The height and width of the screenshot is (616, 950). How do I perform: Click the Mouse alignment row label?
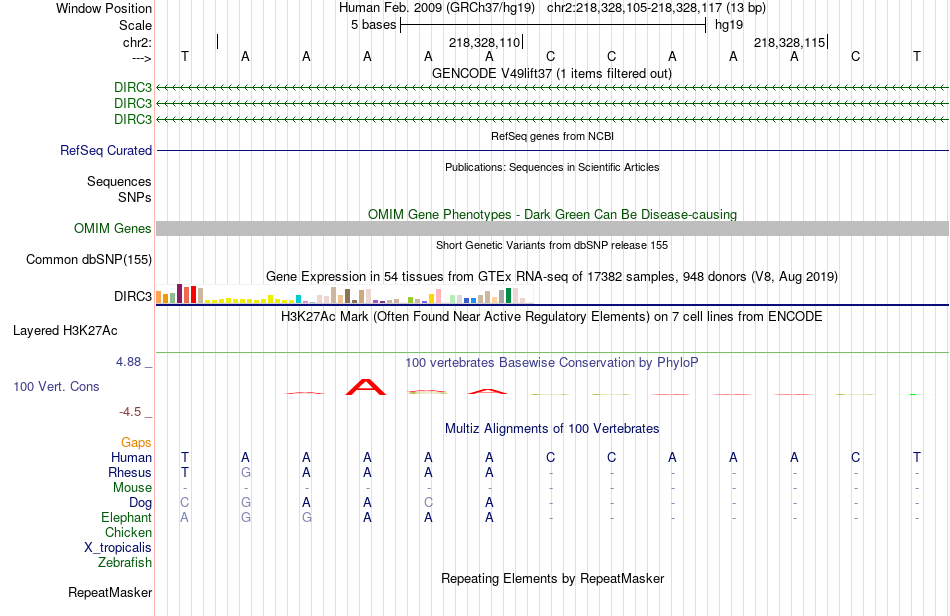pyautogui.click(x=133, y=488)
